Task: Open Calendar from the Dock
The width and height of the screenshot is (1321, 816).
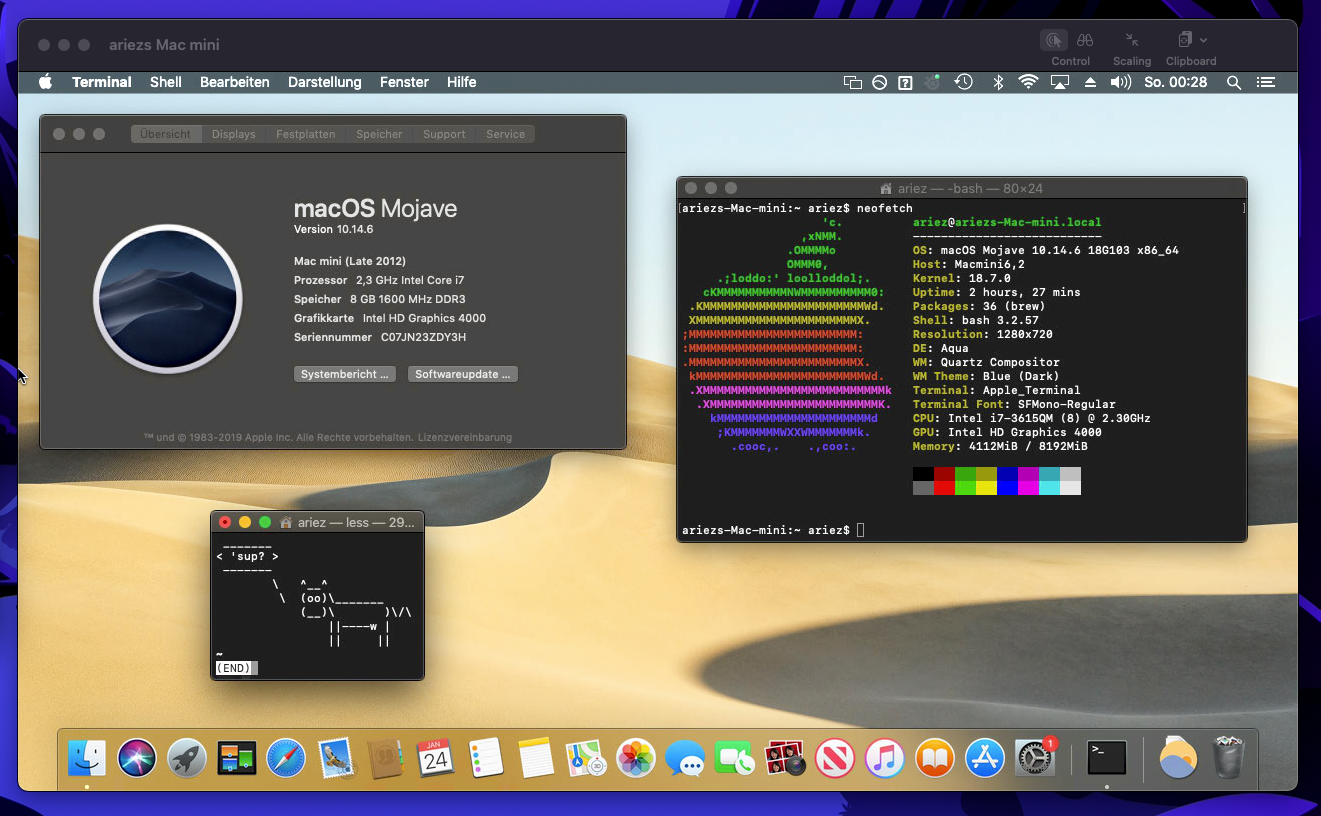Action: [x=436, y=758]
